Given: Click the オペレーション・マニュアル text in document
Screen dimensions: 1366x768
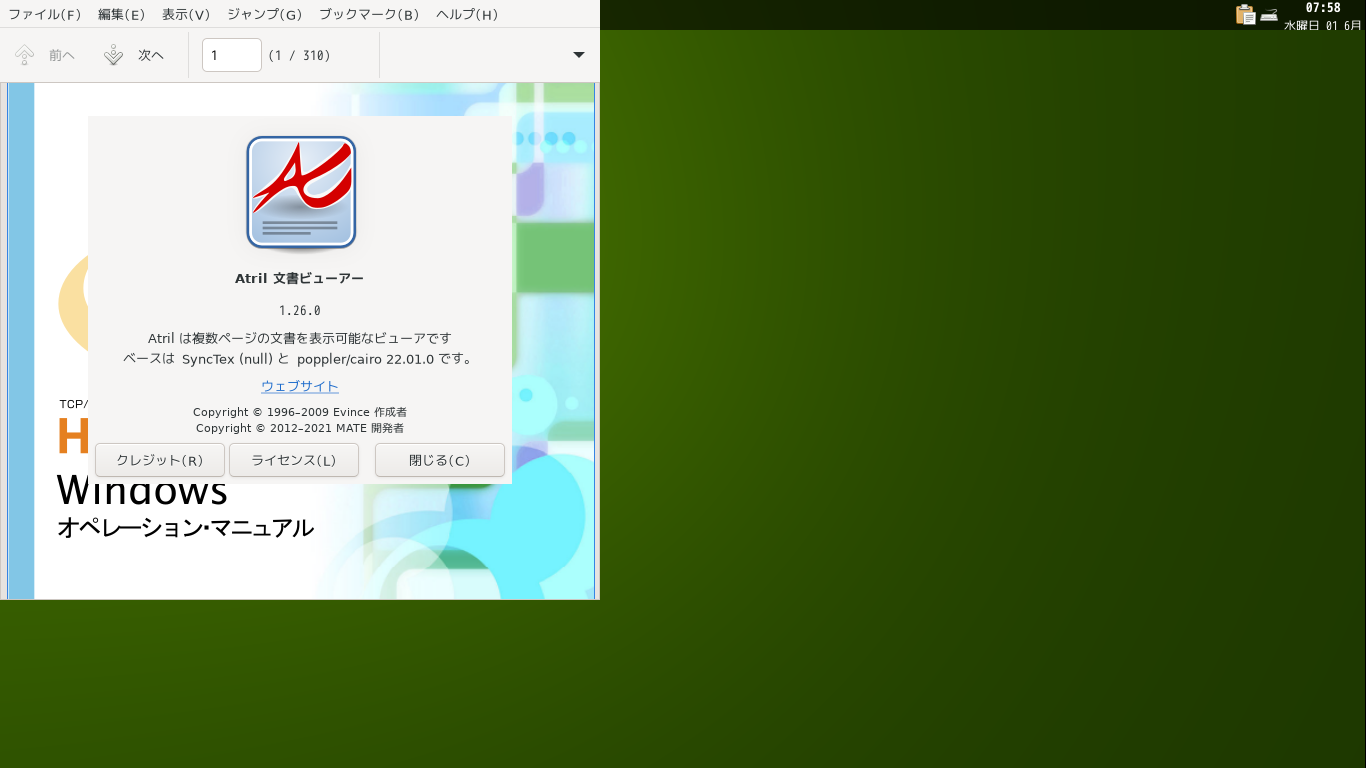Looking at the screenshot, I should pyautogui.click(x=185, y=528).
